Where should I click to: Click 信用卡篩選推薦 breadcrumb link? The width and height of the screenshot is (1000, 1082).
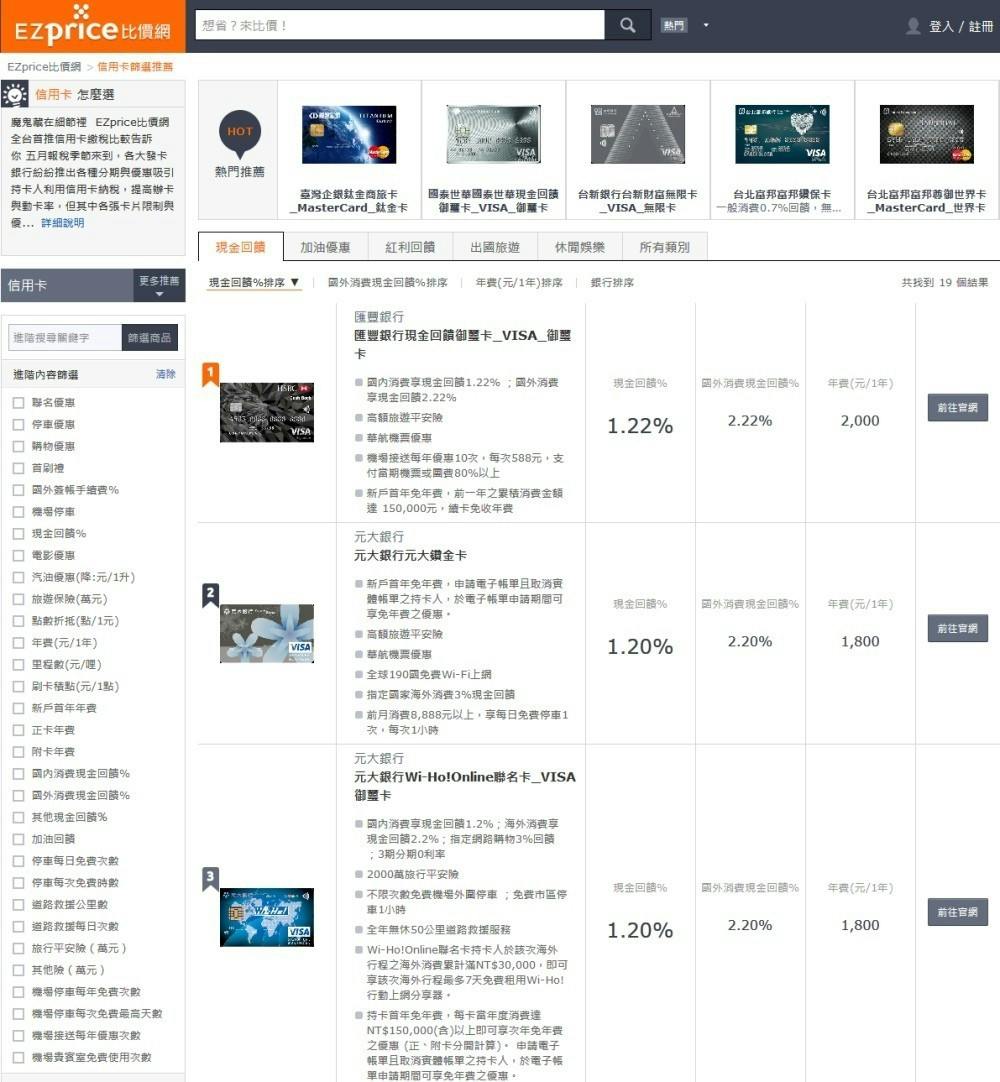[135, 67]
